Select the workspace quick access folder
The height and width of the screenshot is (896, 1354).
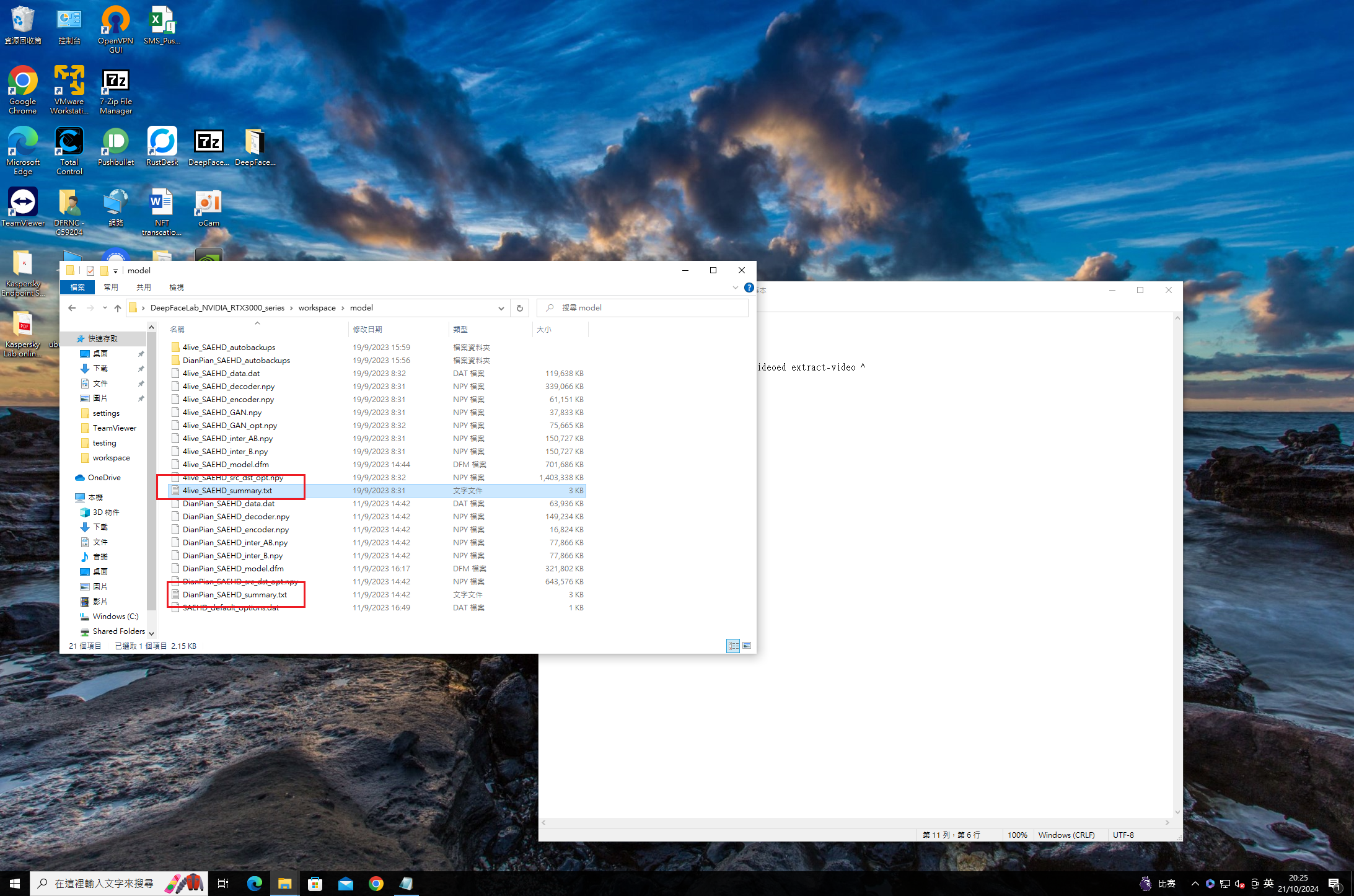pyautogui.click(x=111, y=458)
